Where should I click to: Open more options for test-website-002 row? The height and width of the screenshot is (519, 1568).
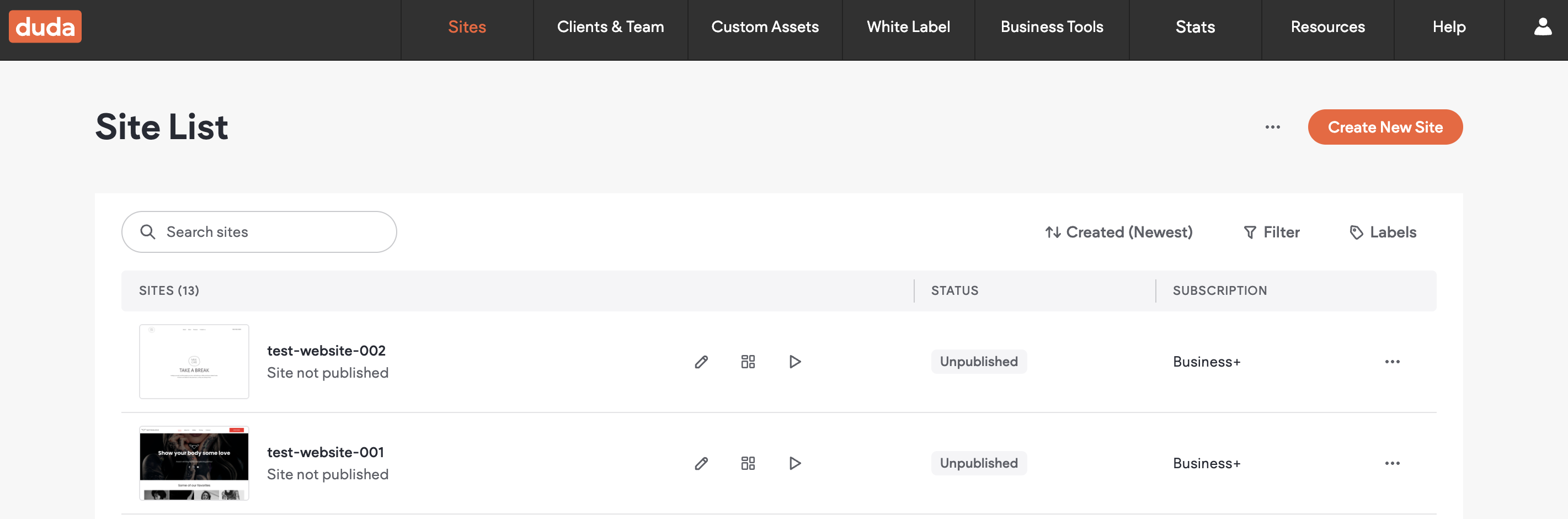tap(1392, 362)
